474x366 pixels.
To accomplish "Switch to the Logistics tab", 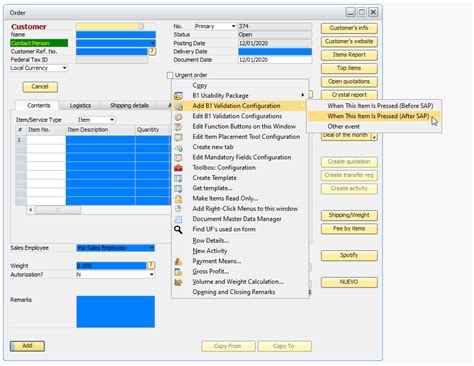I will coord(80,106).
